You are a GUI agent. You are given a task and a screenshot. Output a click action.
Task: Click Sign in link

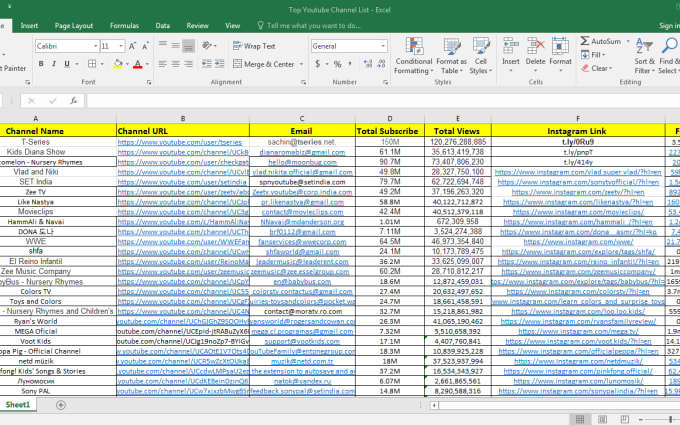coord(669,26)
